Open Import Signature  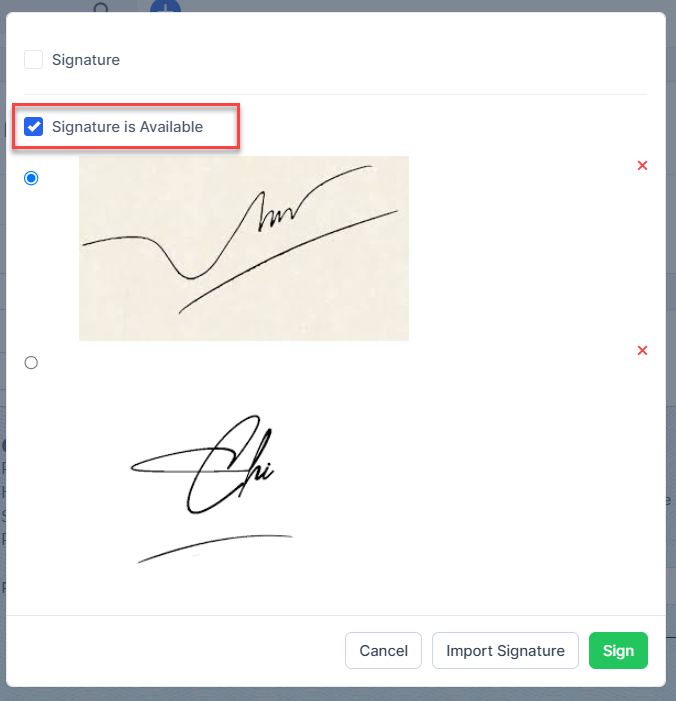coord(505,650)
